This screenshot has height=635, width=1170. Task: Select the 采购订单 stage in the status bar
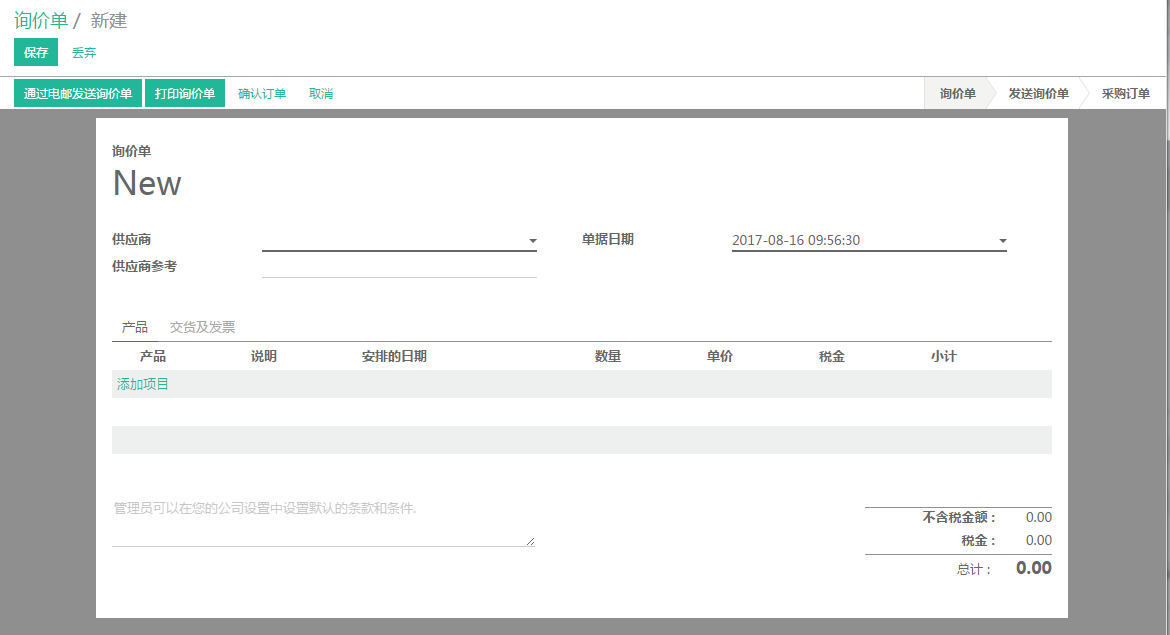pos(1125,94)
